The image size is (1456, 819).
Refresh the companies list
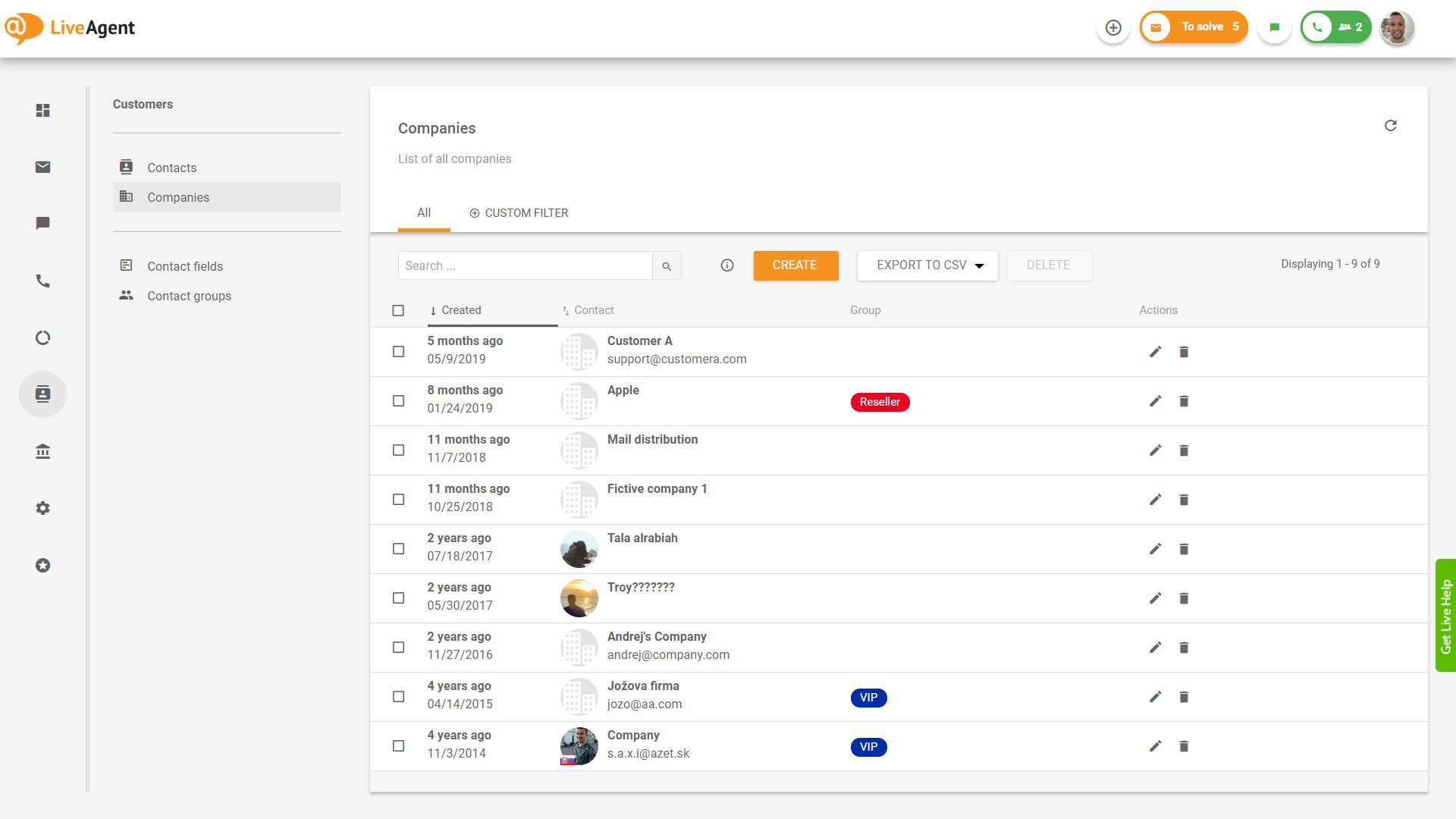coord(1390,126)
